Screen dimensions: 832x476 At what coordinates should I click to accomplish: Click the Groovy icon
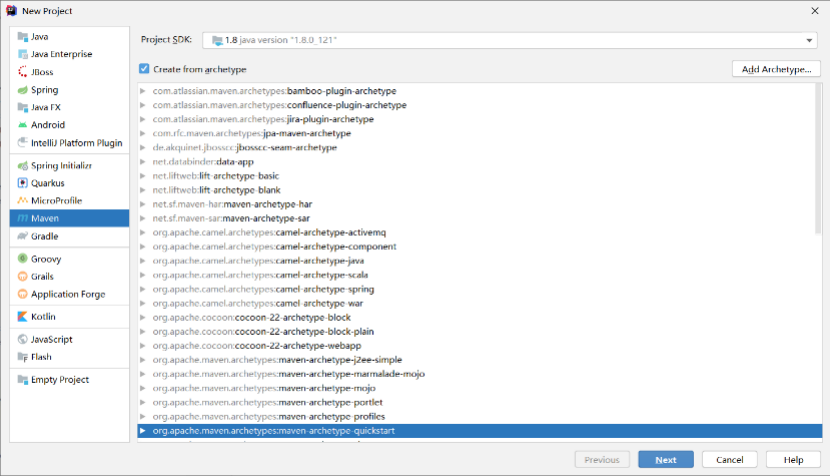22,258
